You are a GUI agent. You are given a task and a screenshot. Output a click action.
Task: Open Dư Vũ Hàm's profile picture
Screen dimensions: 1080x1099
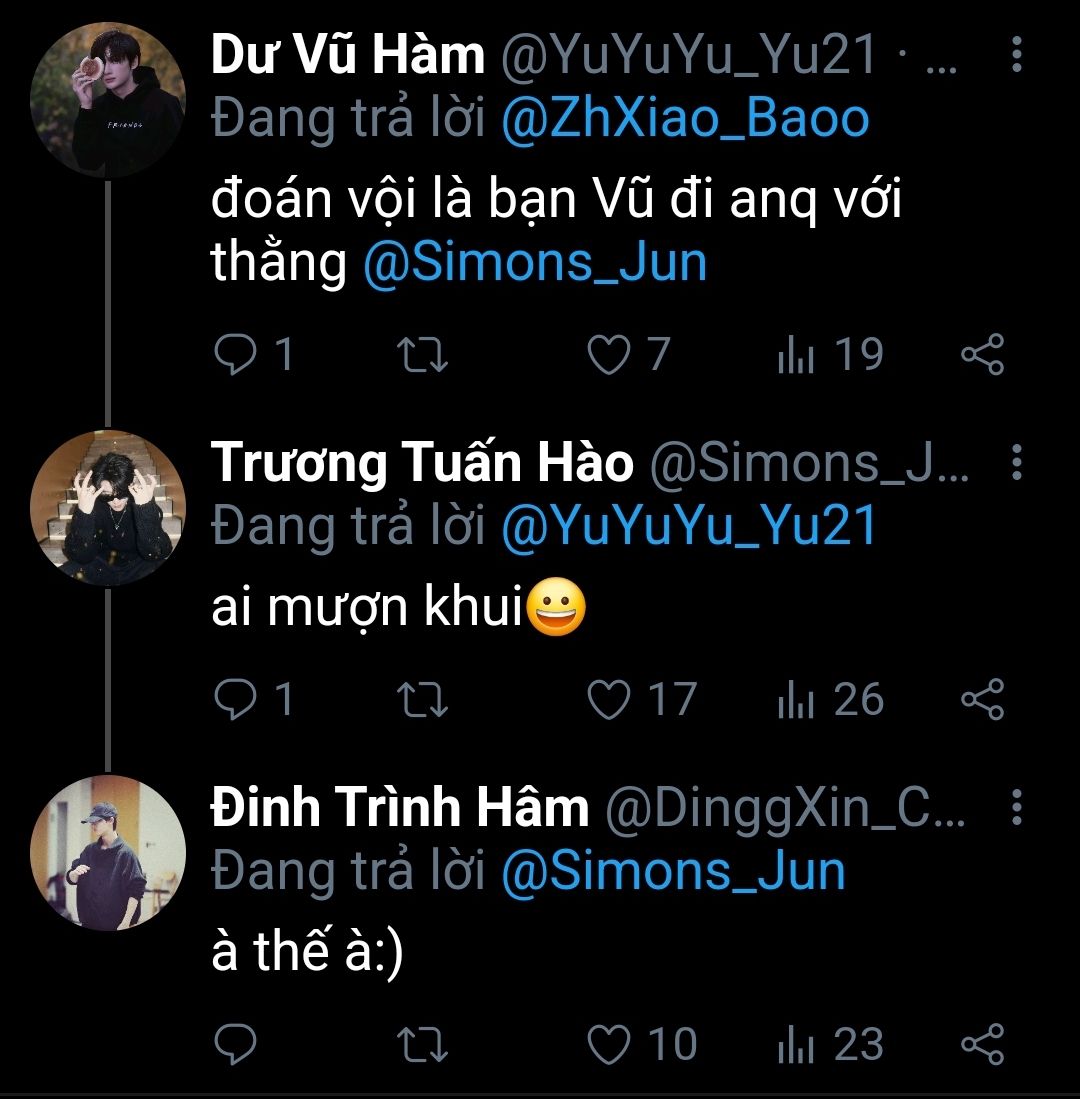click(108, 100)
